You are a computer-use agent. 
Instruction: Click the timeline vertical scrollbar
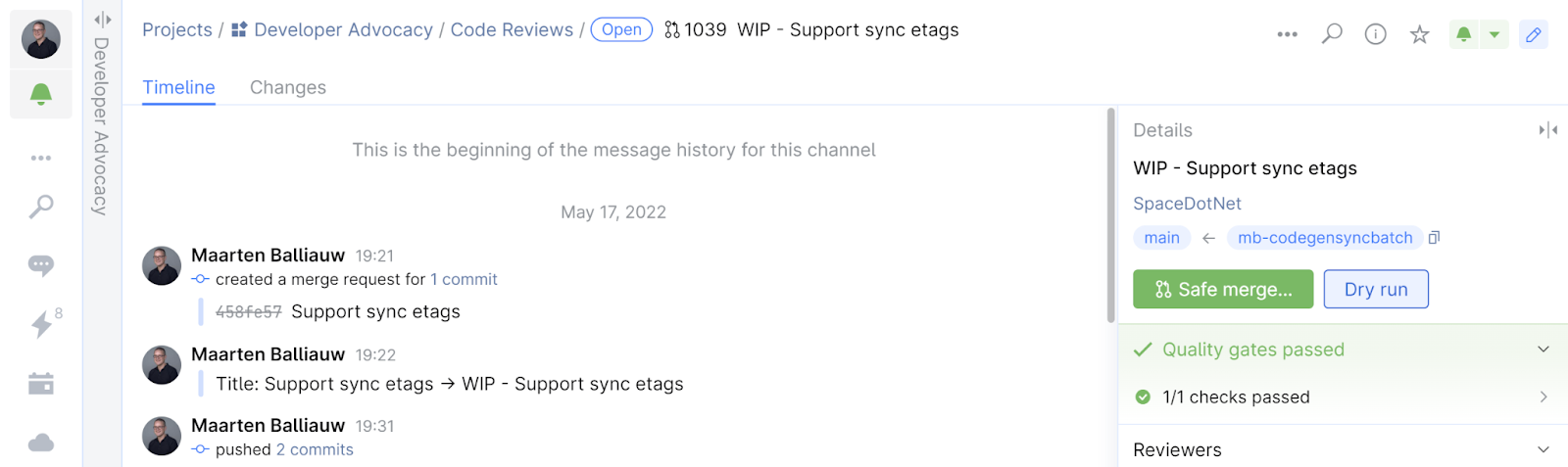click(x=1110, y=215)
